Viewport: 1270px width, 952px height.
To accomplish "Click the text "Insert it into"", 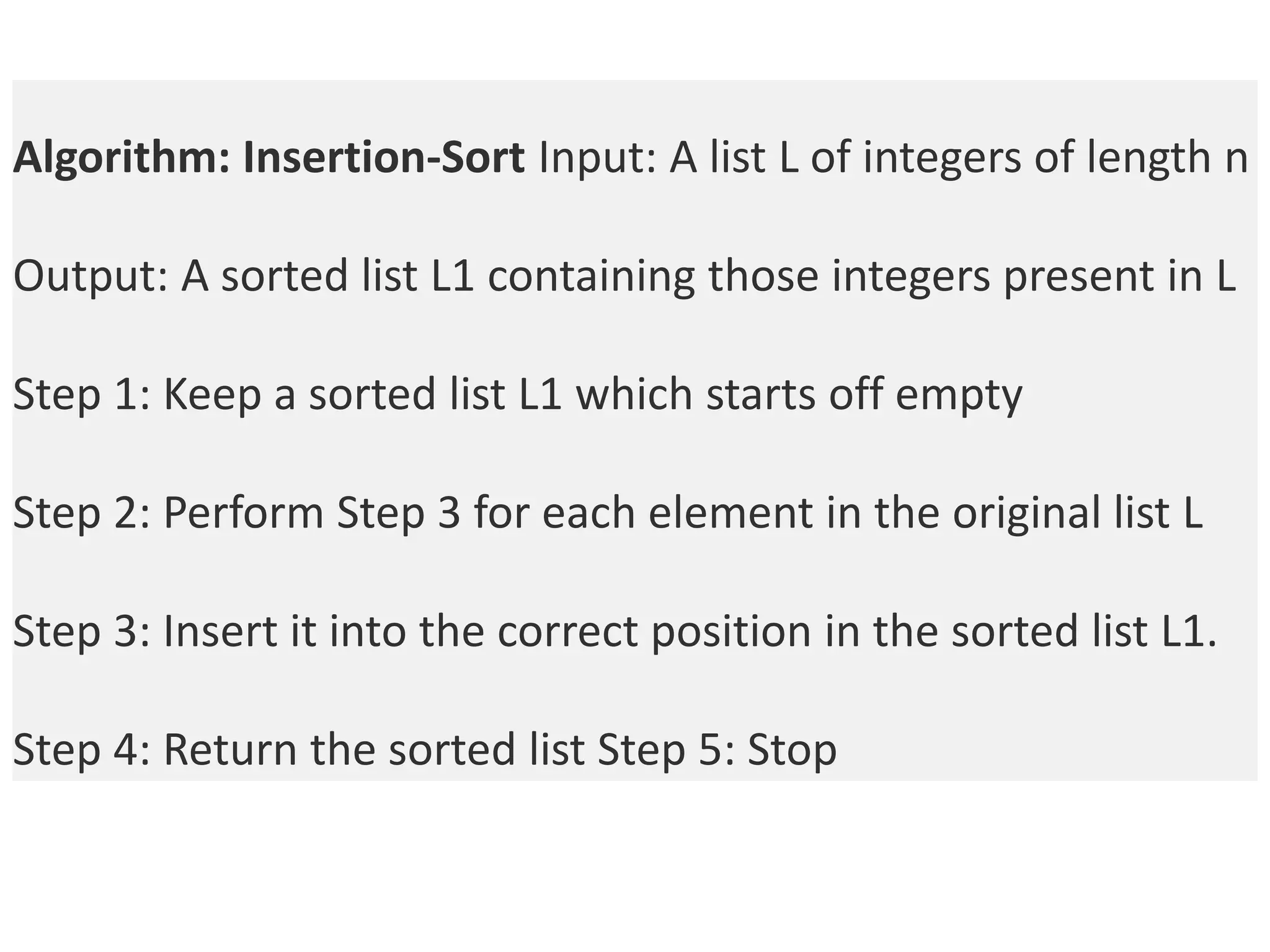I will 284,632.
